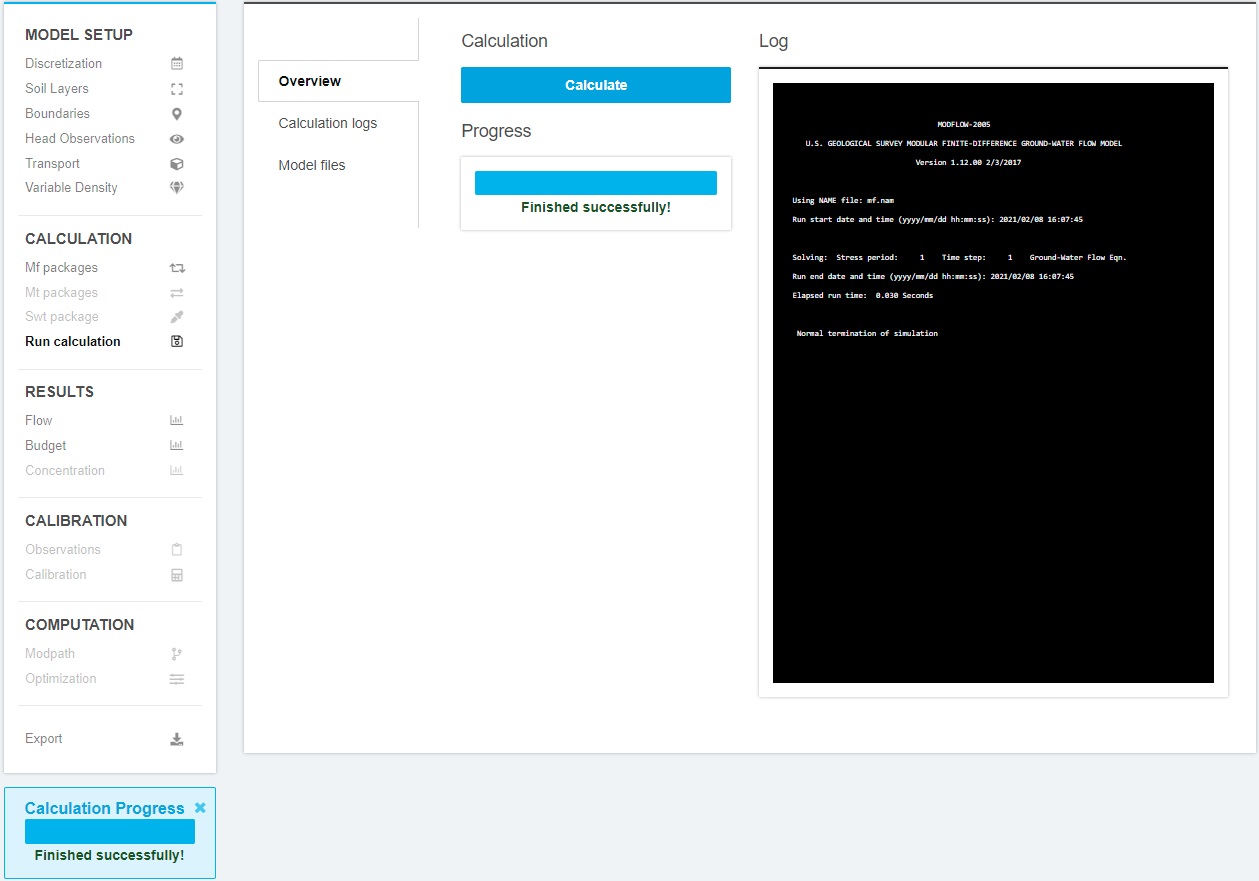This screenshot has width=1259, height=881.
Task: Open the Run calculation menu item
Action: point(73,341)
